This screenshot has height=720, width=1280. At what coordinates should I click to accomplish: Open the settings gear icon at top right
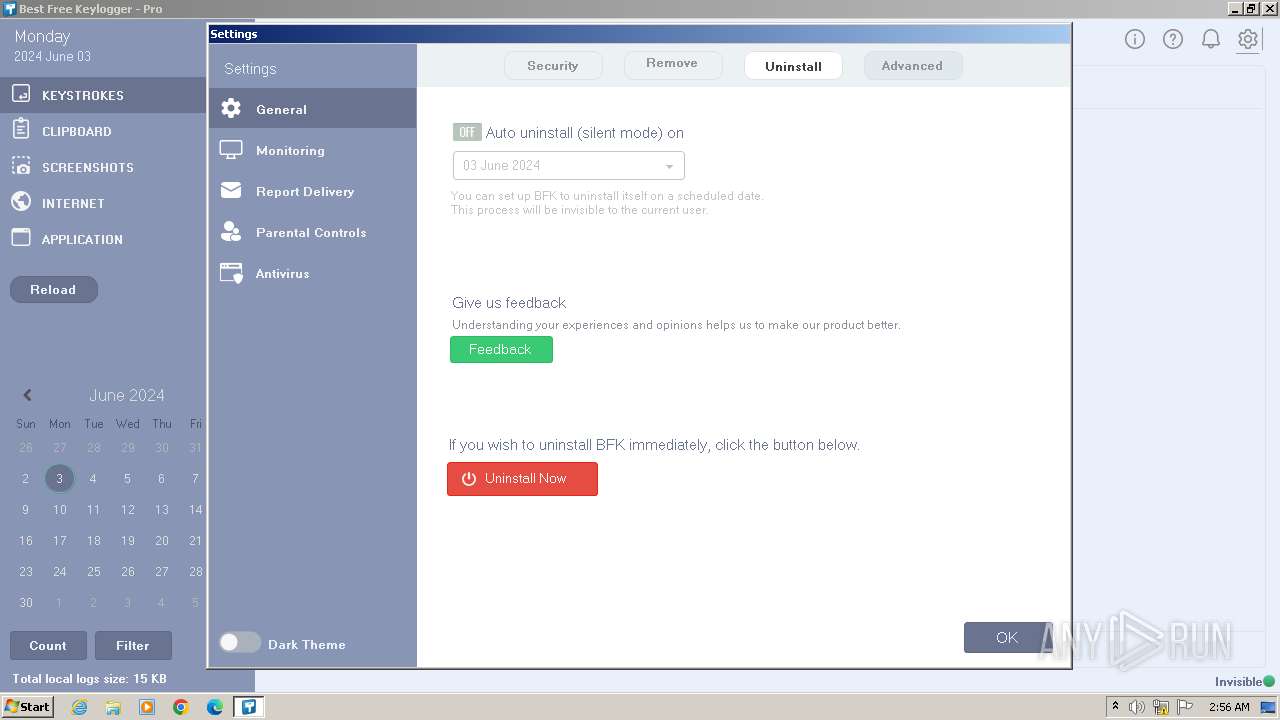tap(1248, 39)
